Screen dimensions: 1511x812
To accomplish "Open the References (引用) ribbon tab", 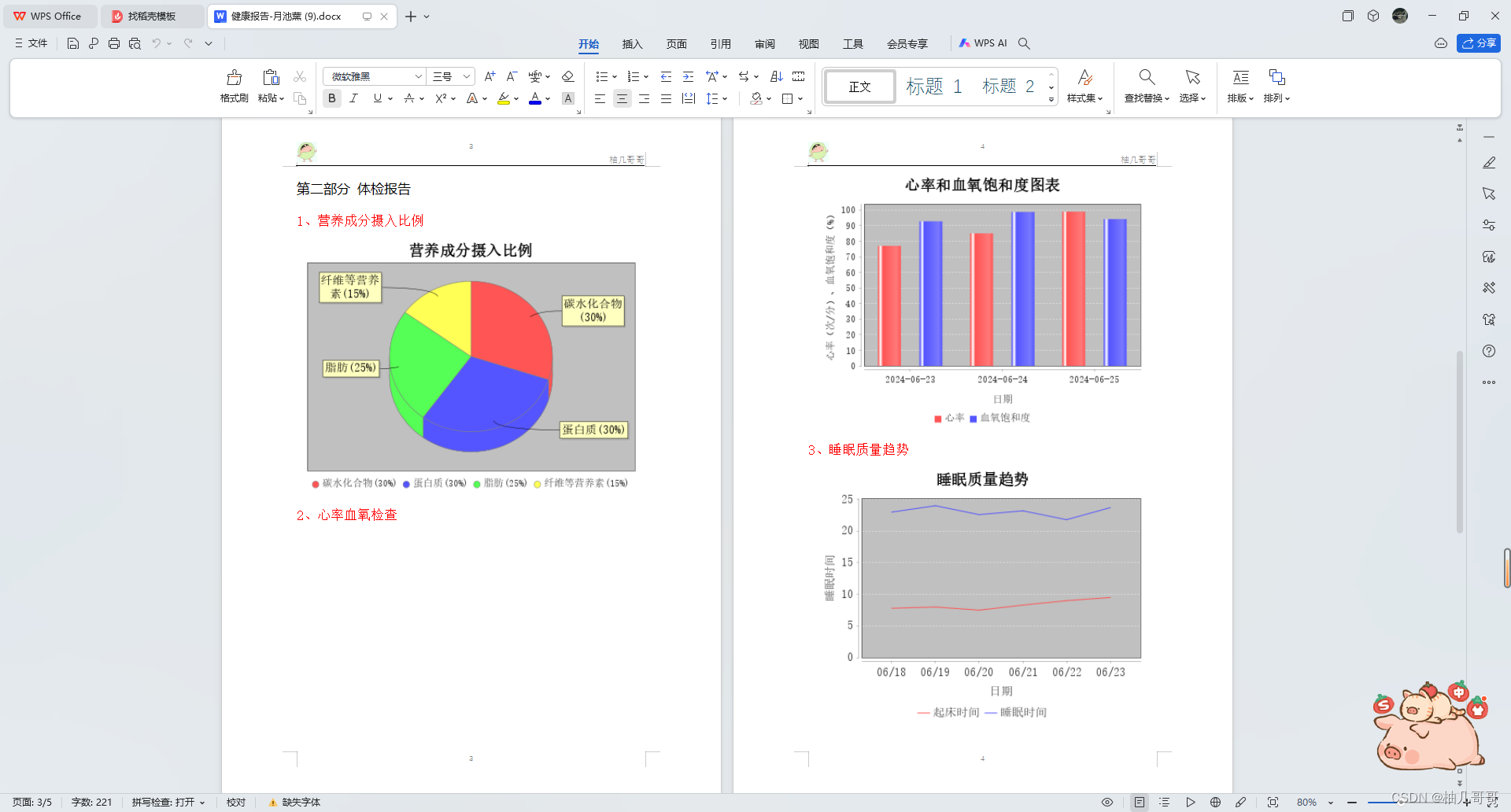I will pyautogui.click(x=720, y=43).
